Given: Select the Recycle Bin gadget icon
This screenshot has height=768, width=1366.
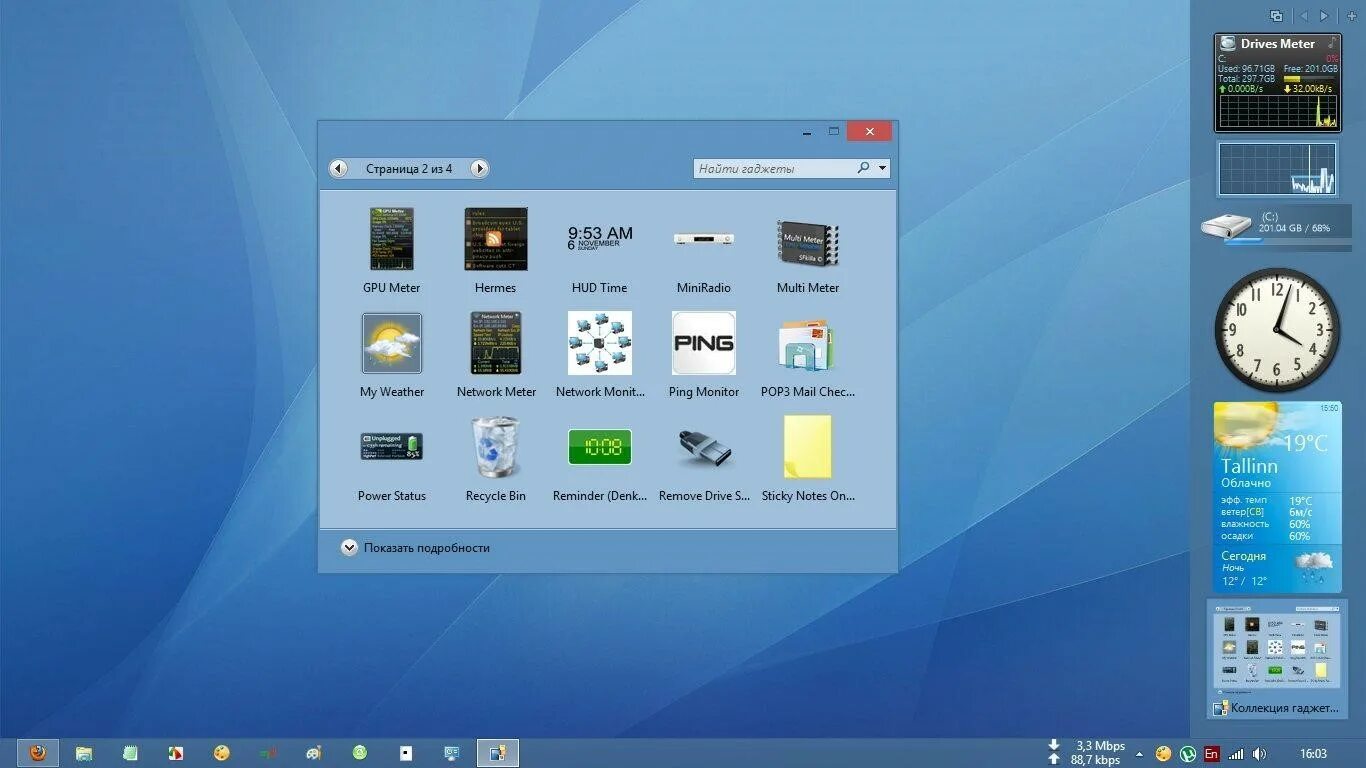Looking at the screenshot, I should coord(496,447).
